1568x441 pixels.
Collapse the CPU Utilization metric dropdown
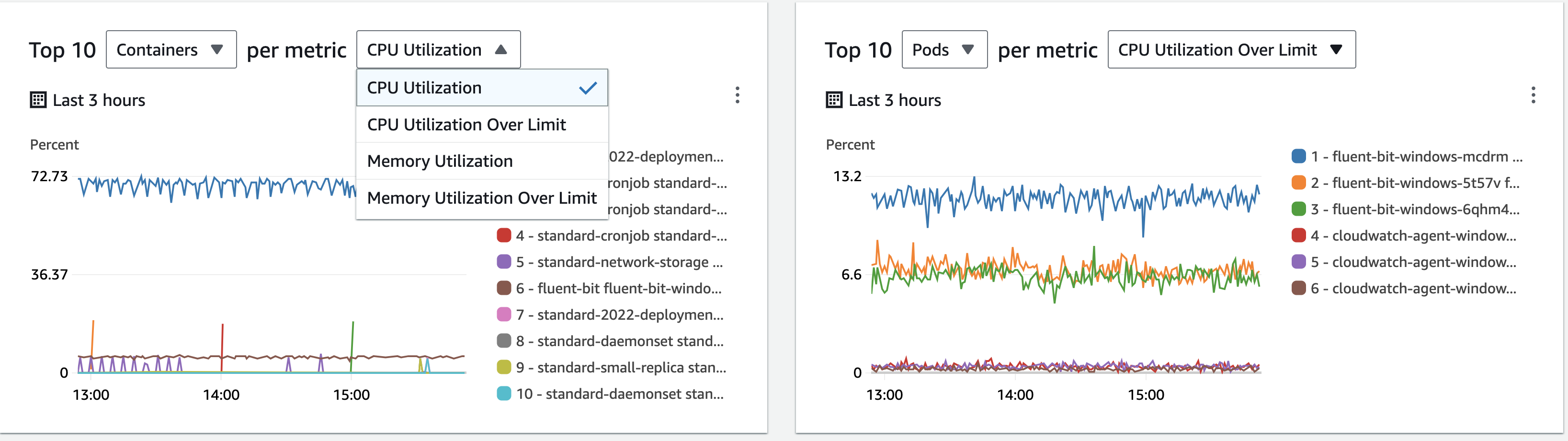pyautogui.click(x=438, y=49)
